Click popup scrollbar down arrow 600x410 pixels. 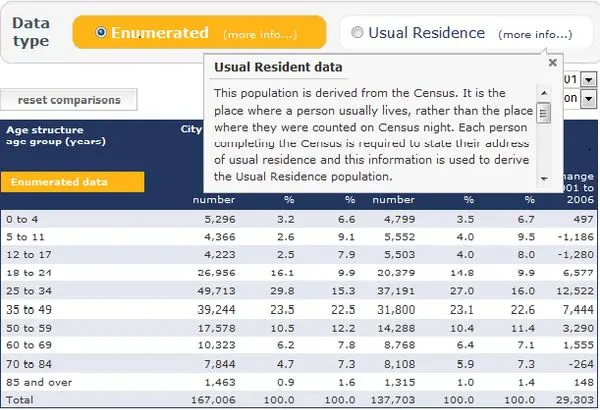click(x=544, y=178)
